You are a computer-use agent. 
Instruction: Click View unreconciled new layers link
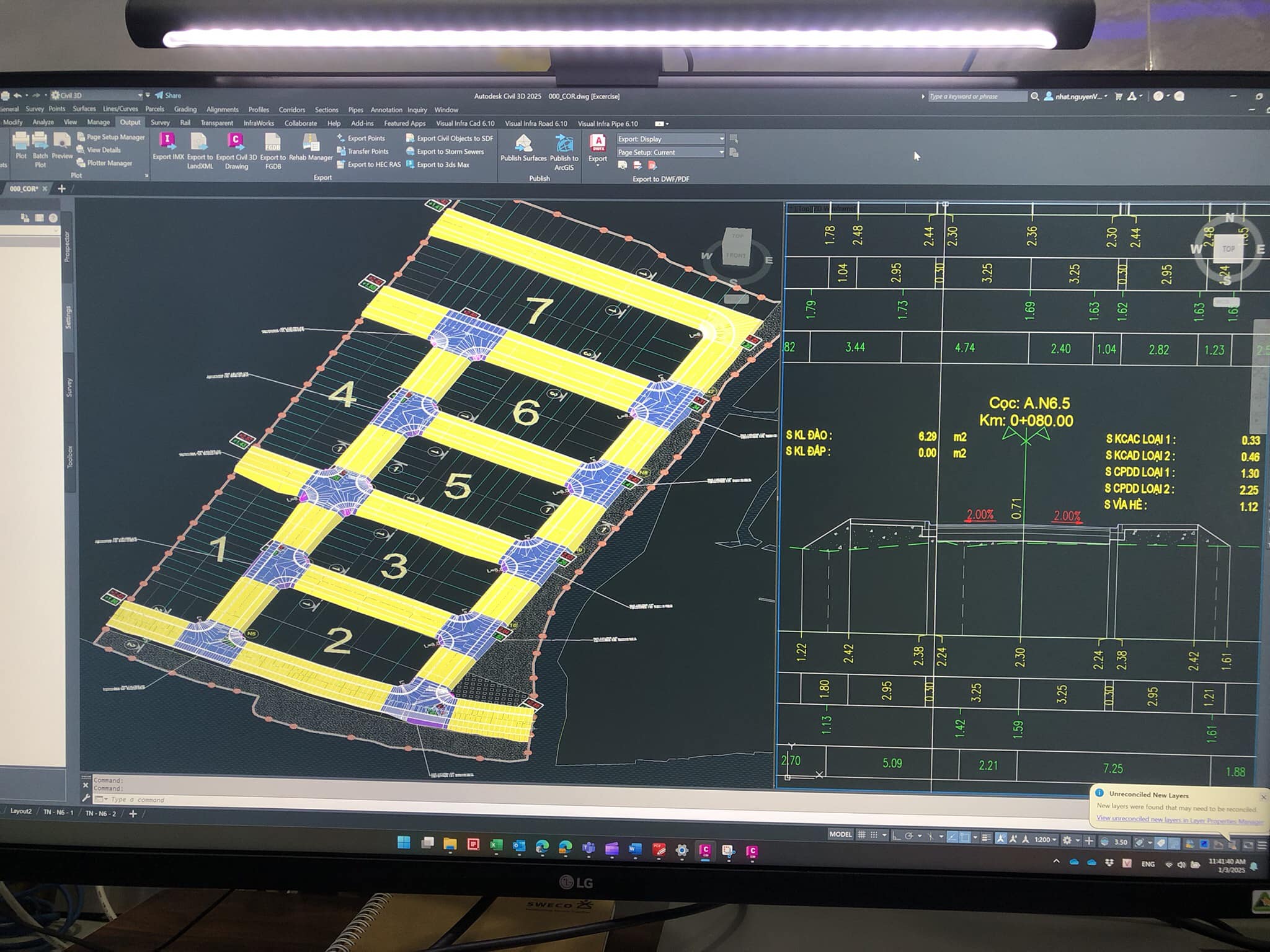point(1179,819)
